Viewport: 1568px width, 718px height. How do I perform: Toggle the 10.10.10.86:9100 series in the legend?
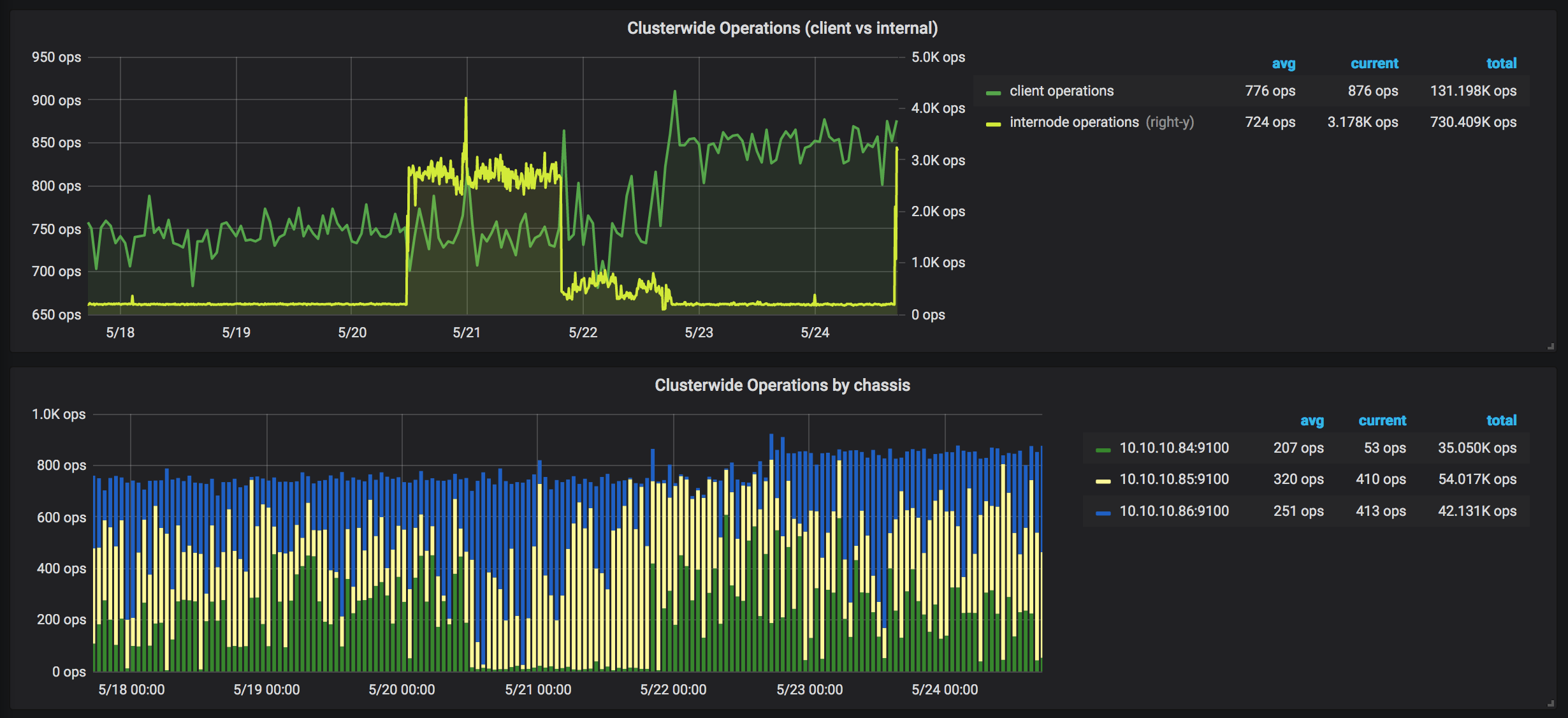click(x=1174, y=511)
